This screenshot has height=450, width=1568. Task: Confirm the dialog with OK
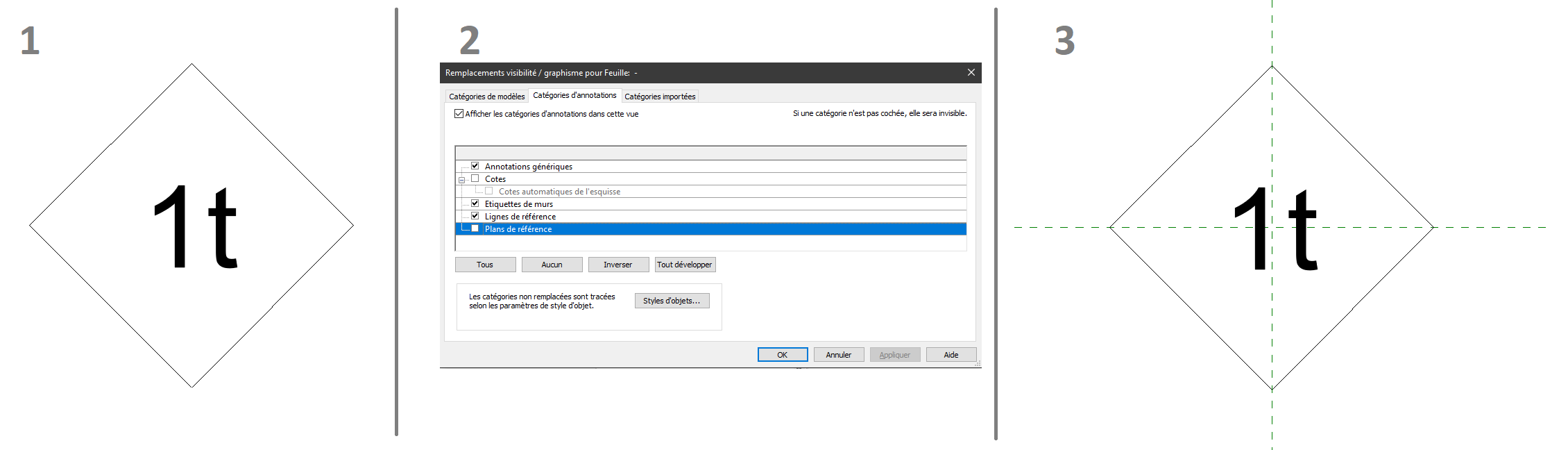(x=782, y=355)
